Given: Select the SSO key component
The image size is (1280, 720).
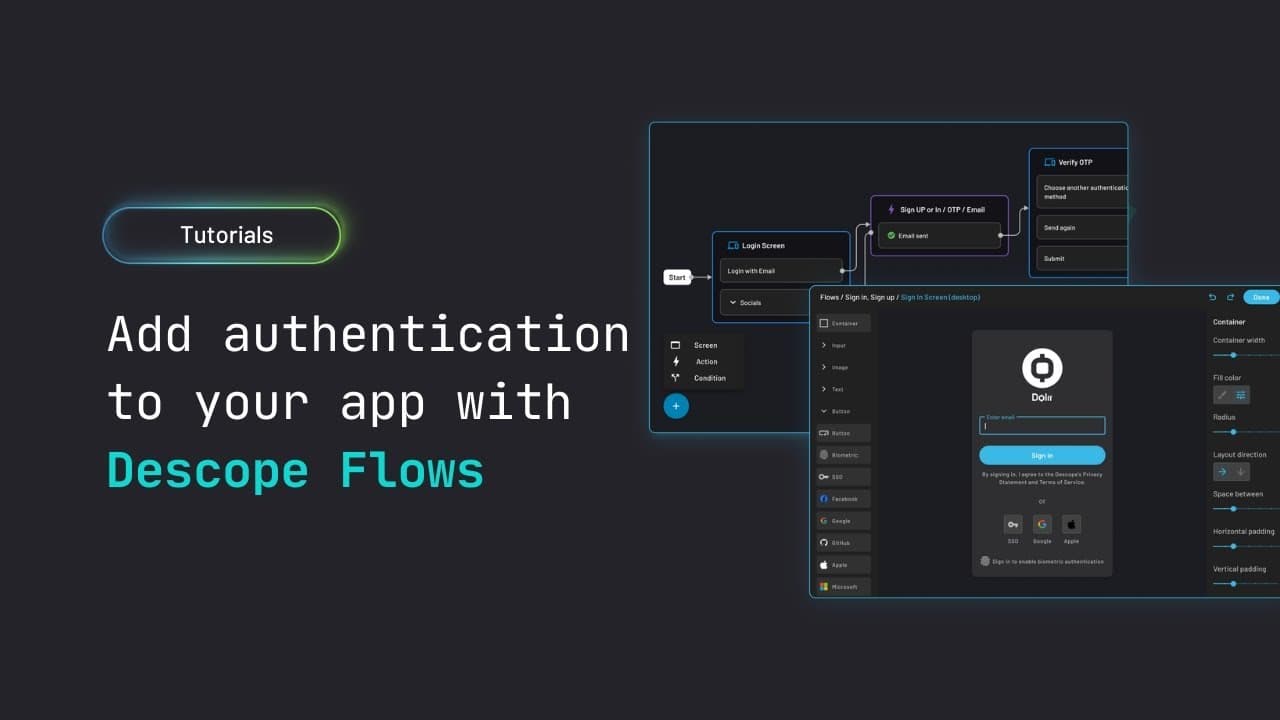Looking at the screenshot, I should tap(843, 476).
